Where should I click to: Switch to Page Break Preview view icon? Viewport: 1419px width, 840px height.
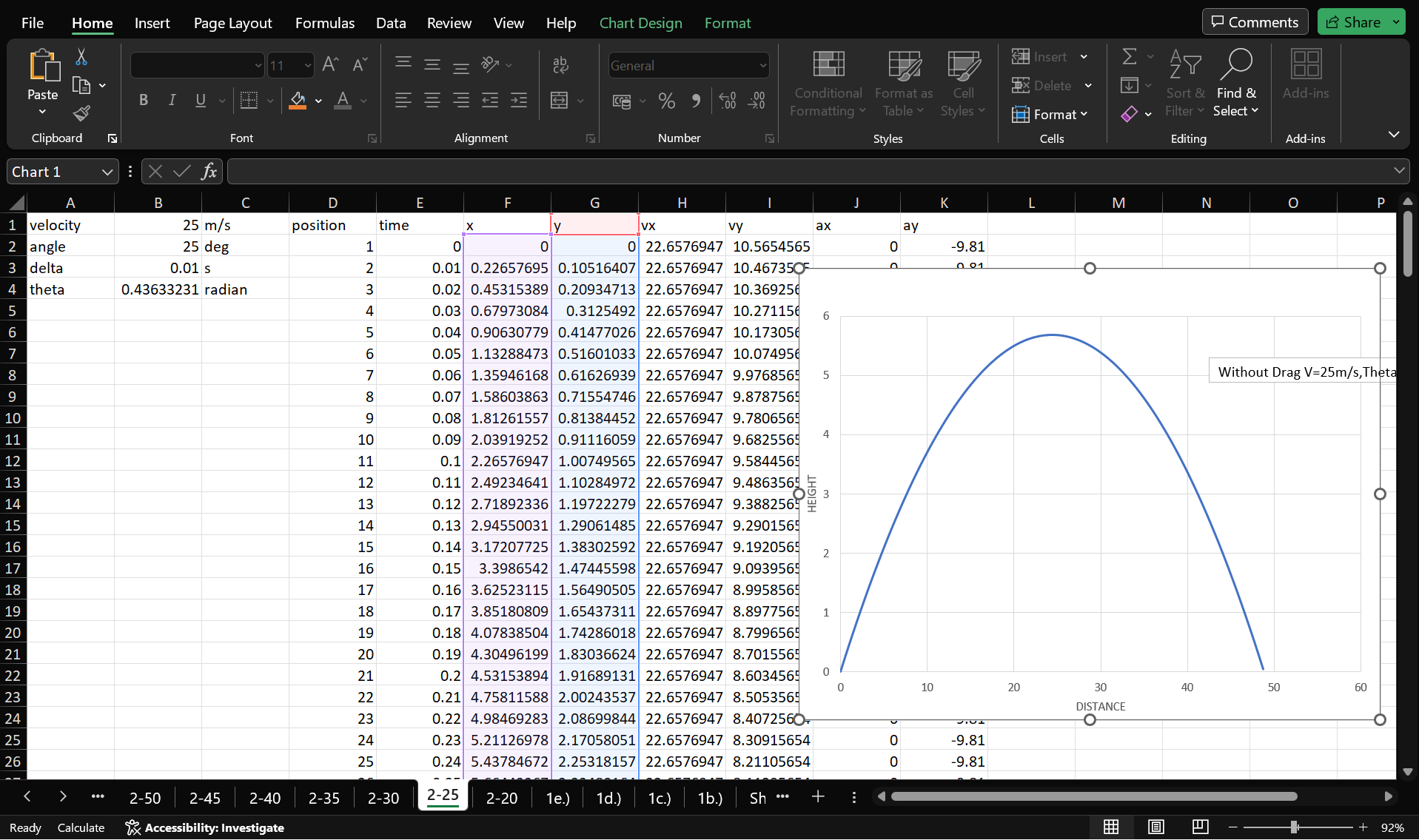[x=1200, y=827]
